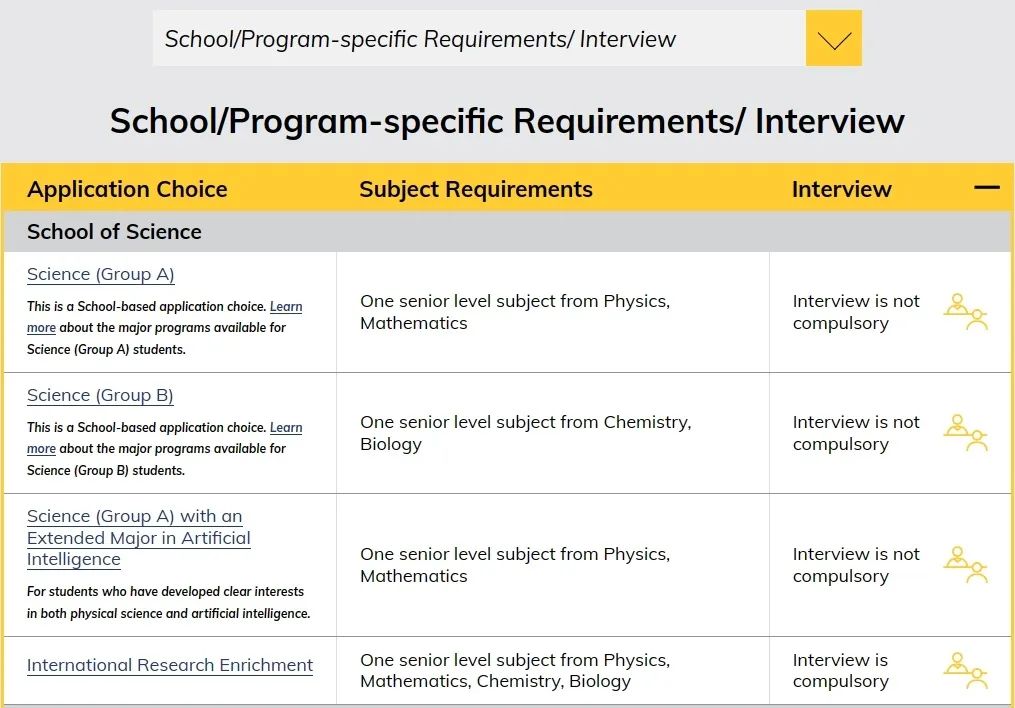
Task: Click the page heading School/Program-specific Requirements/ Interview
Action: click(x=507, y=121)
